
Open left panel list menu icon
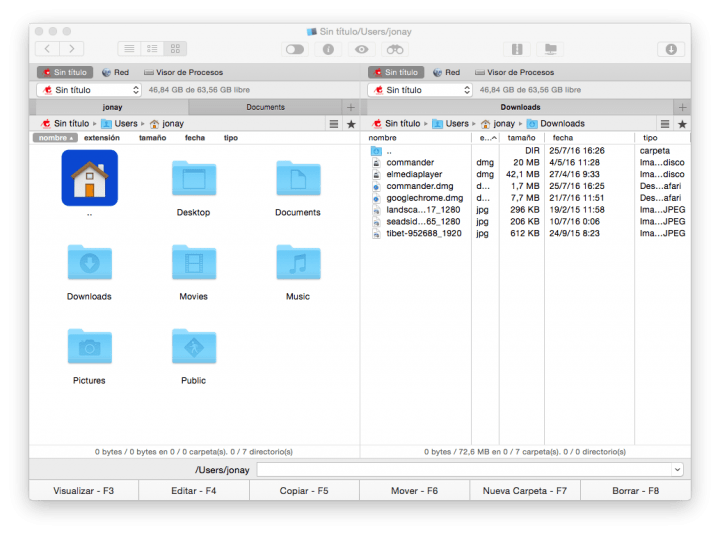[334, 124]
